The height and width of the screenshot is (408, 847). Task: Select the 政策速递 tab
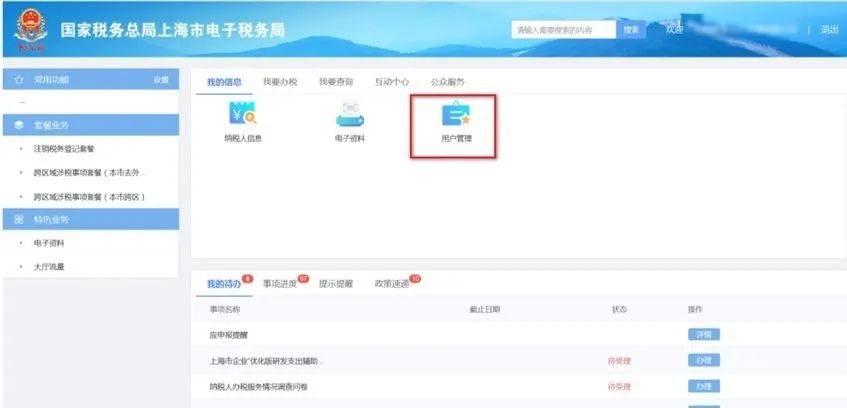tap(392, 284)
